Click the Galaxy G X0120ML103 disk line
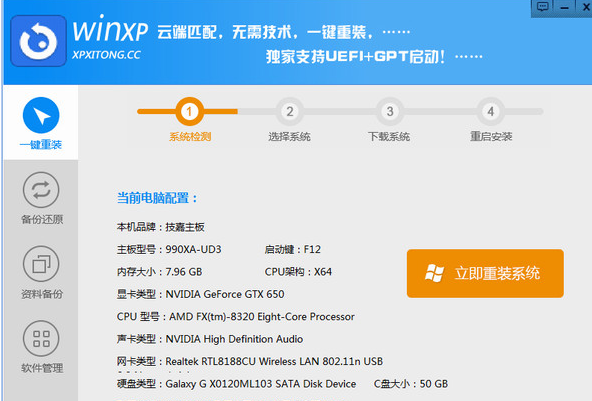The image size is (592, 401). (x=236, y=384)
